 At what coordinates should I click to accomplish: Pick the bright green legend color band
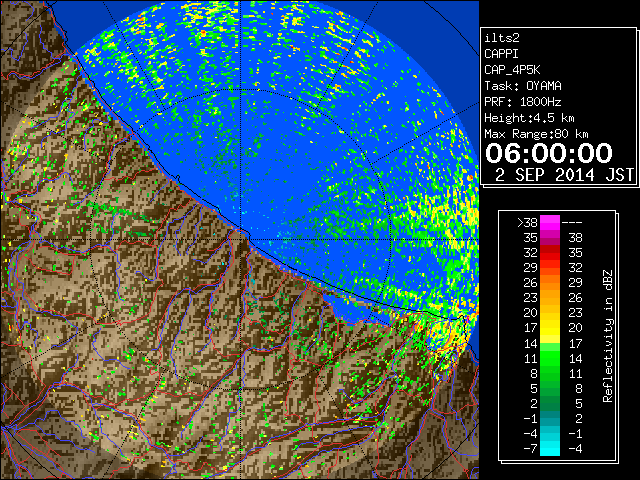click(x=550, y=358)
